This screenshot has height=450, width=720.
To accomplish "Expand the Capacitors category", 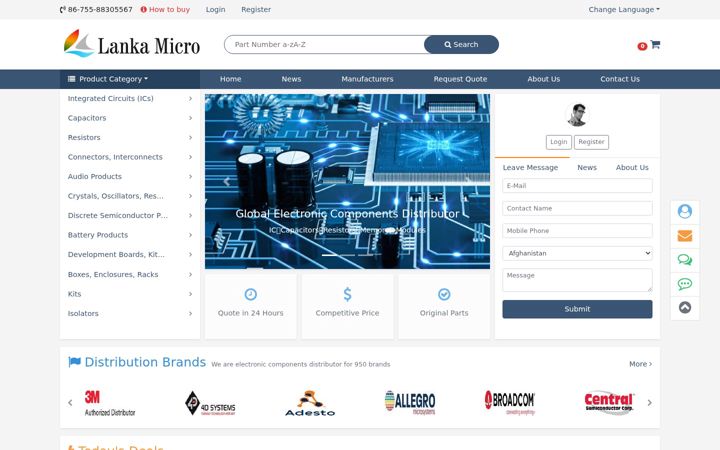I will pyautogui.click(x=130, y=118).
